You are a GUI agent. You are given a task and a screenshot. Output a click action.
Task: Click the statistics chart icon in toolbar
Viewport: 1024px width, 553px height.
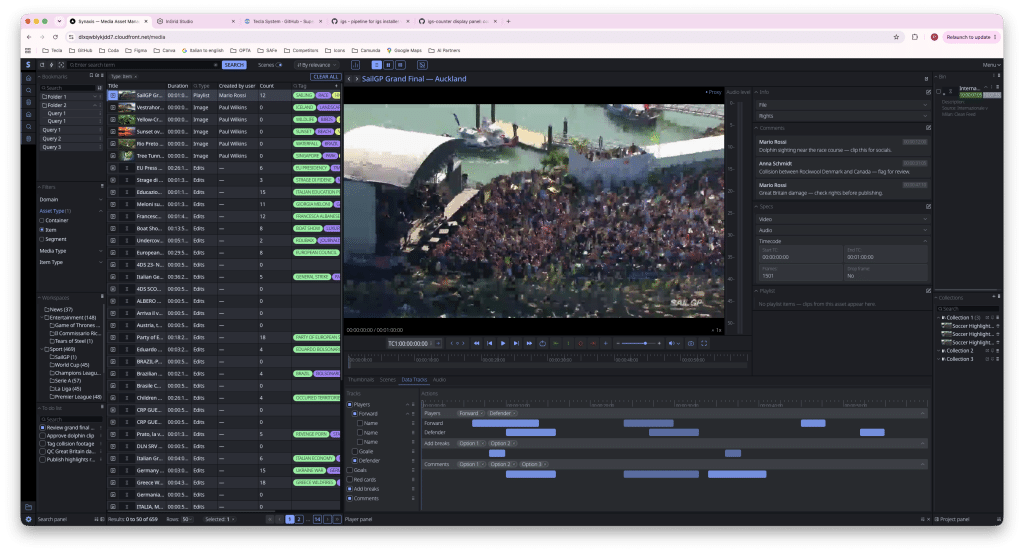[355, 65]
